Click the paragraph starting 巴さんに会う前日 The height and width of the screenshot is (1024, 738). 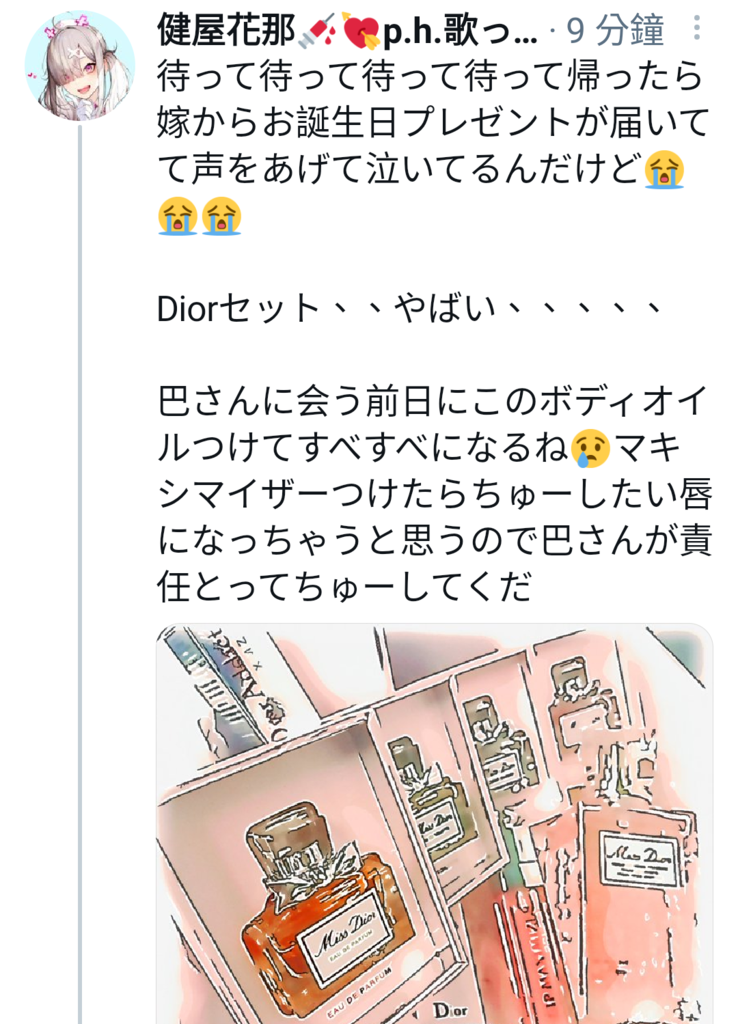[x=435, y=494]
